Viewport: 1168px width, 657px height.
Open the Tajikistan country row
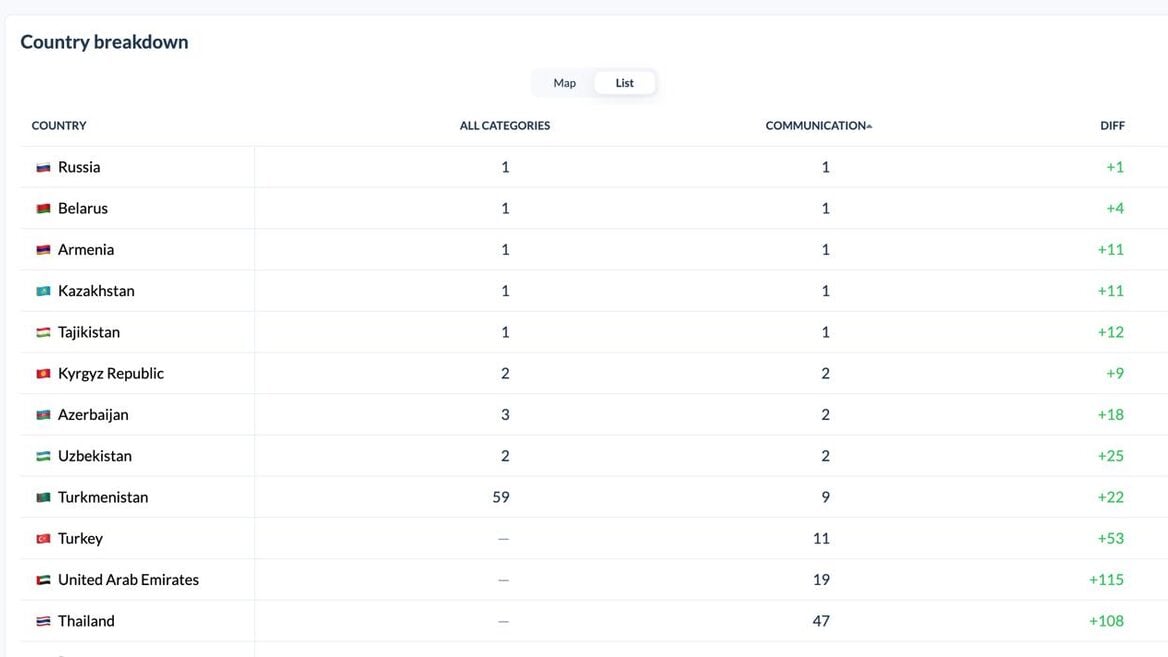[x=89, y=332]
